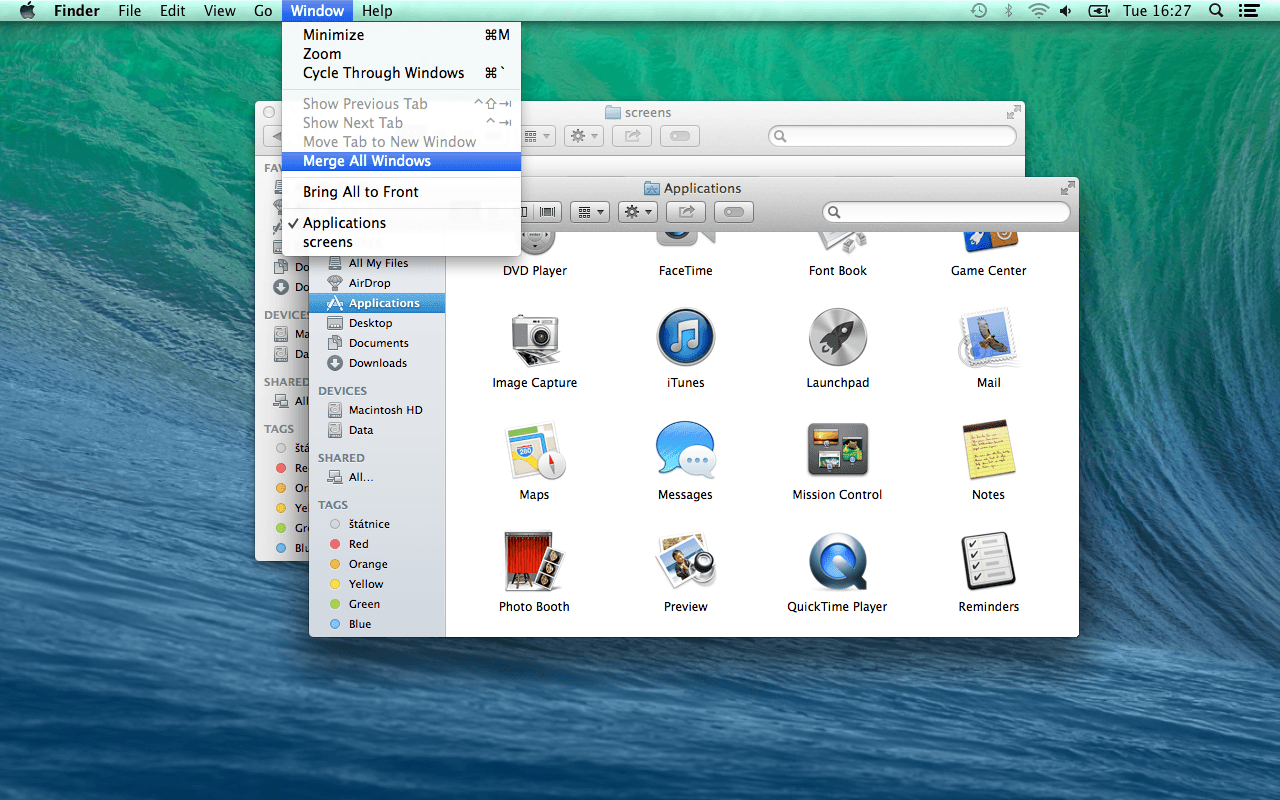This screenshot has height=800, width=1280.
Task: Open the Arrange dropdown in Applications toolbar
Action: 590,212
